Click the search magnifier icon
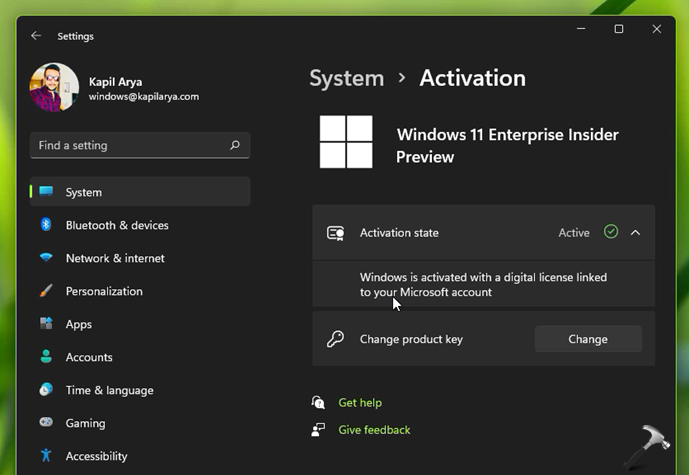Viewport: 689px width, 475px height. (235, 145)
